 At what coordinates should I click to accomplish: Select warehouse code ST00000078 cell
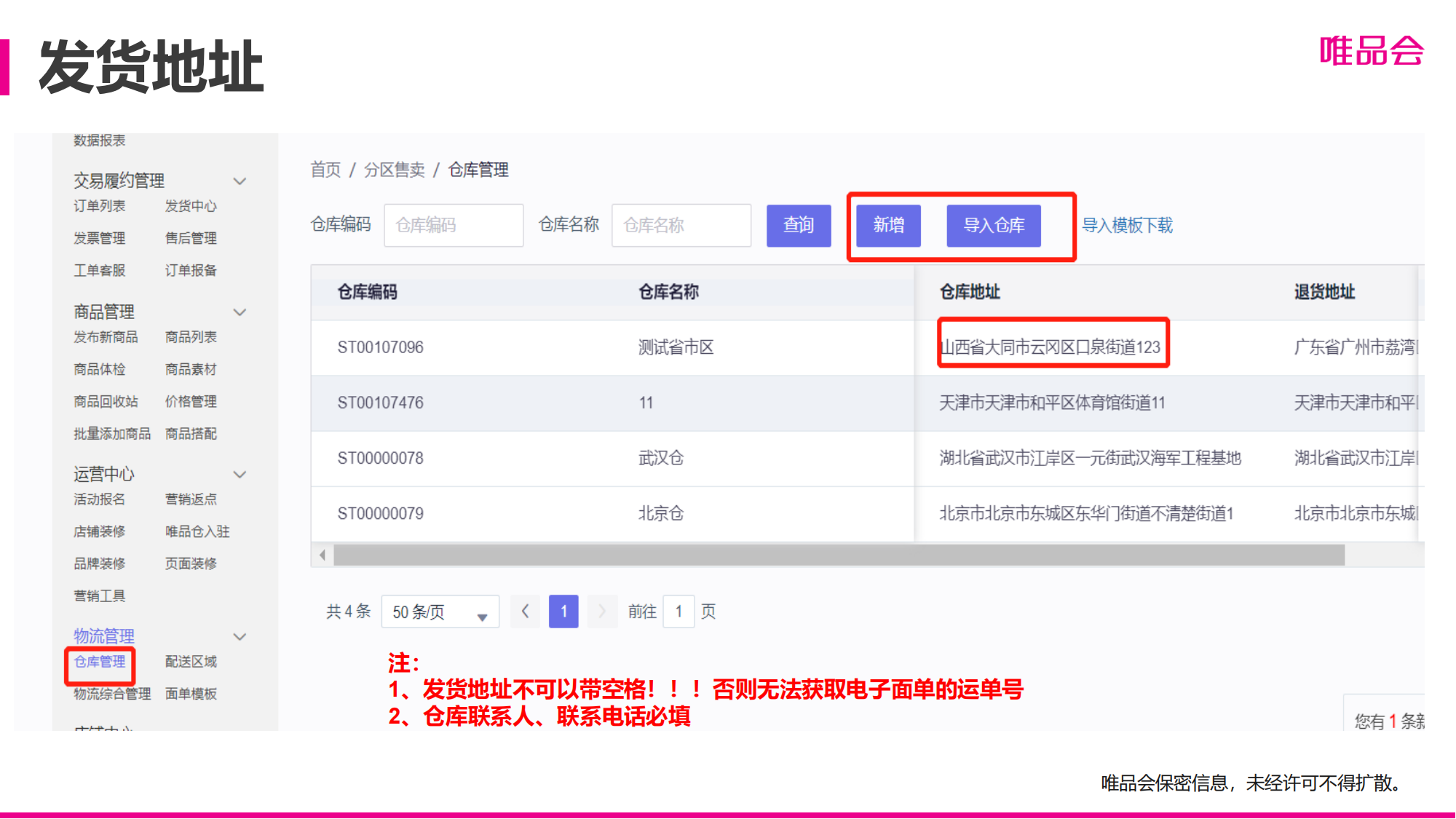(x=380, y=458)
